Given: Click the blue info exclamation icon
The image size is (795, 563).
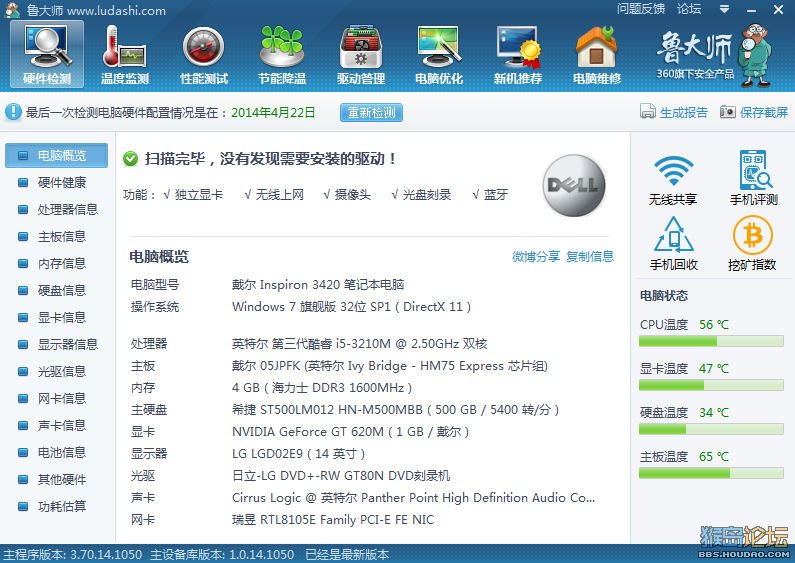Looking at the screenshot, I should 13,112.
